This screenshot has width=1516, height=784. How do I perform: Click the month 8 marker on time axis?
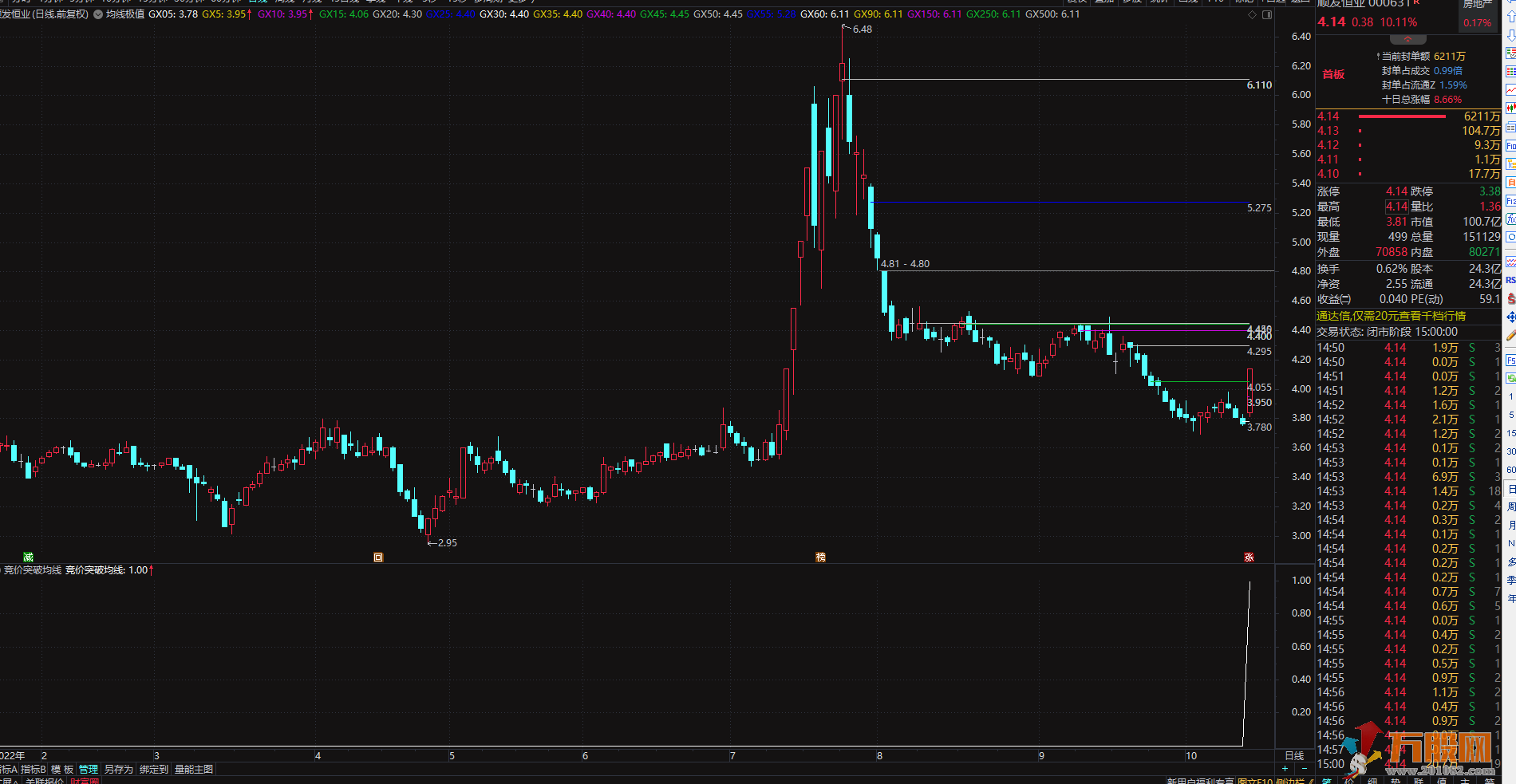pyautogui.click(x=879, y=755)
